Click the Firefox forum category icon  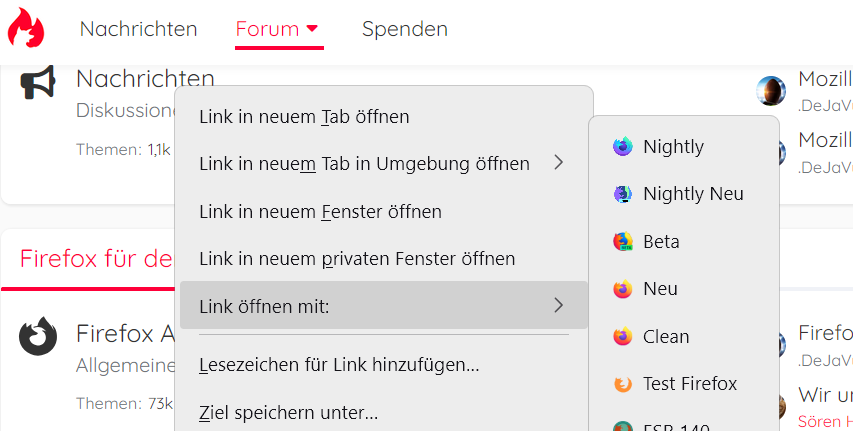pos(38,336)
